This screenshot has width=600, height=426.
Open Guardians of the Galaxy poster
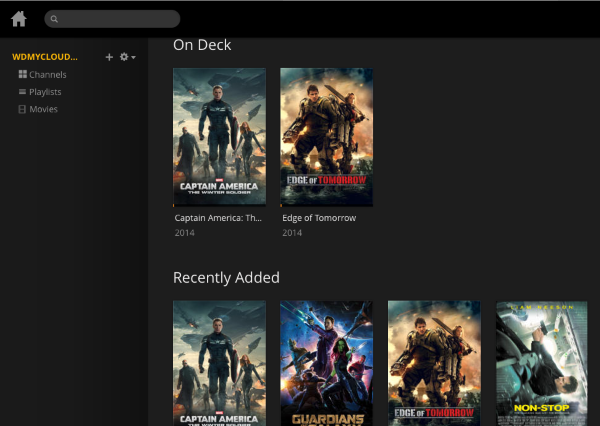[x=326, y=363]
